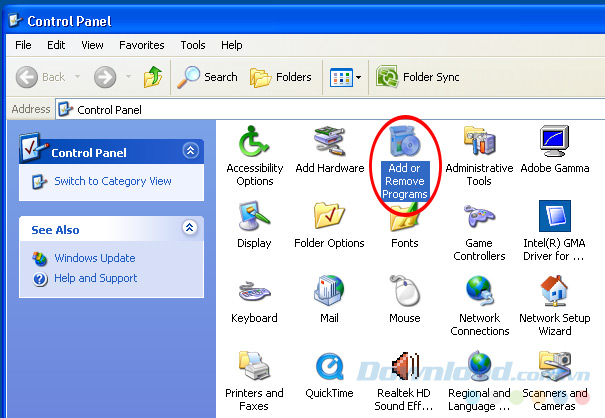The width and height of the screenshot is (605, 418).
Task: Click the Address bar field
Action: coord(330,110)
